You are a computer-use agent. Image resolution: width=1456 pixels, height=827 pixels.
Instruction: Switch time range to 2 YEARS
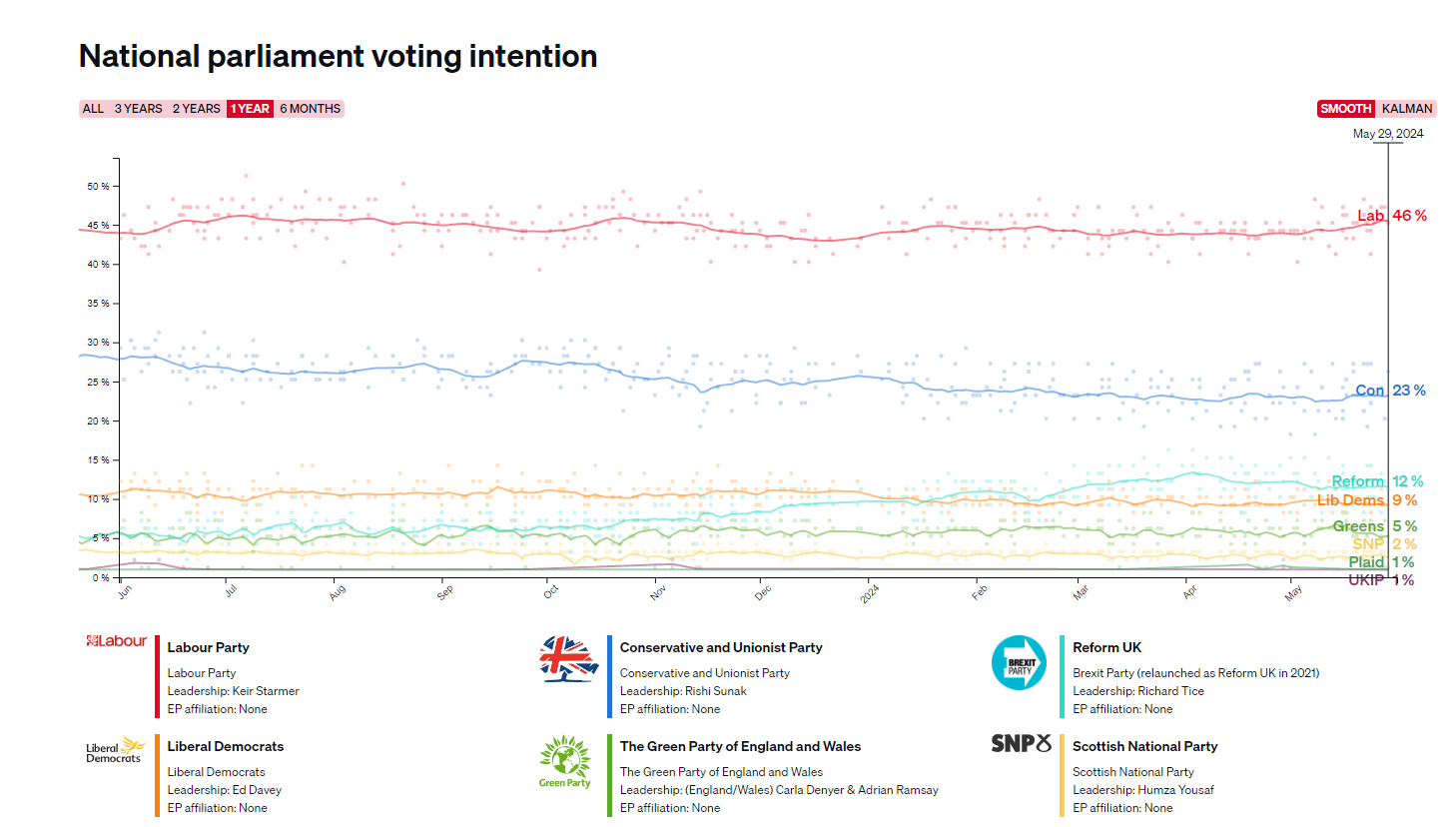coord(196,109)
